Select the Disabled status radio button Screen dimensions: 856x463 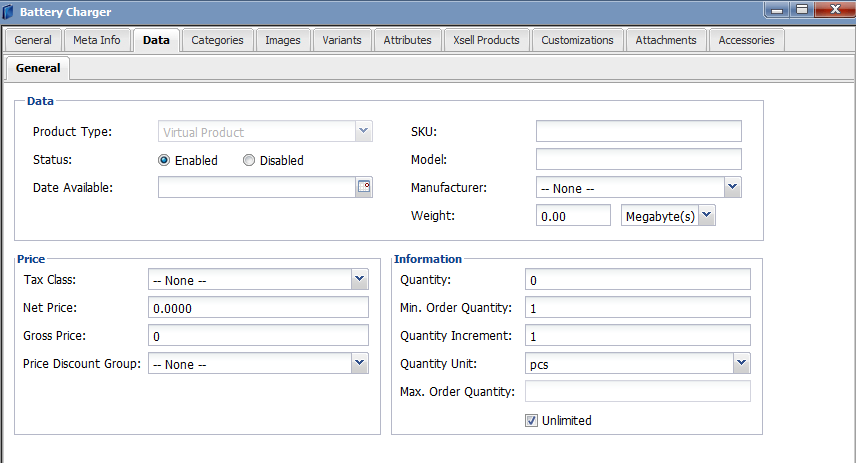[x=249, y=160]
